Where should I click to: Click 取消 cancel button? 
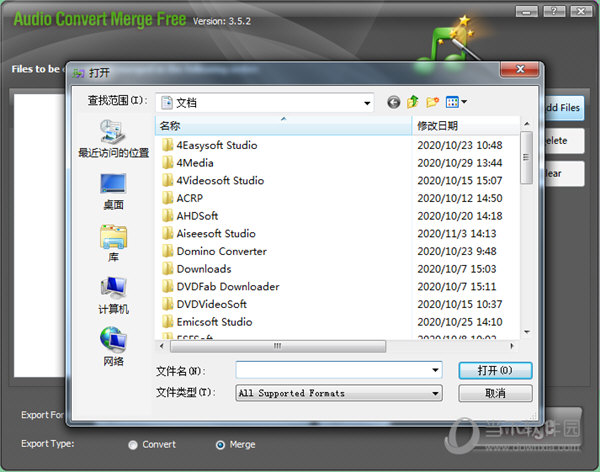click(x=495, y=393)
